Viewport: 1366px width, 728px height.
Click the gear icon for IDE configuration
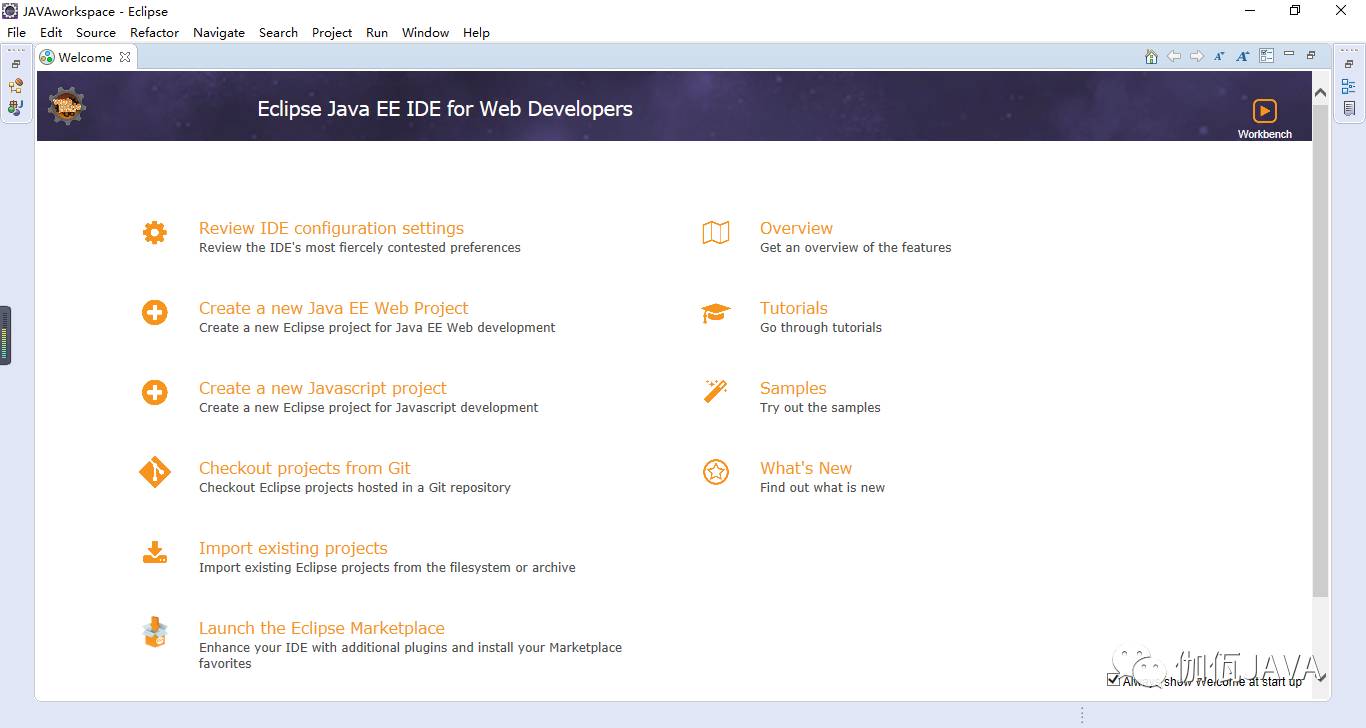pyautogui.click(x=154, y=233)
